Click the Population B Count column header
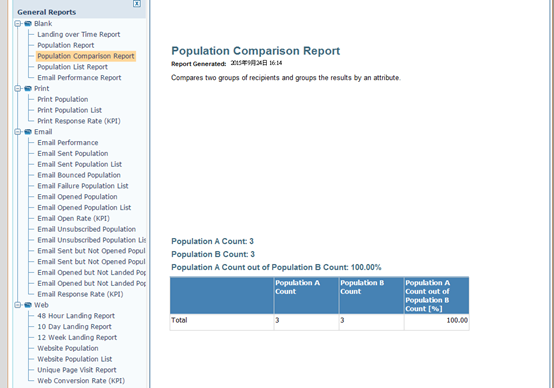 371,295
